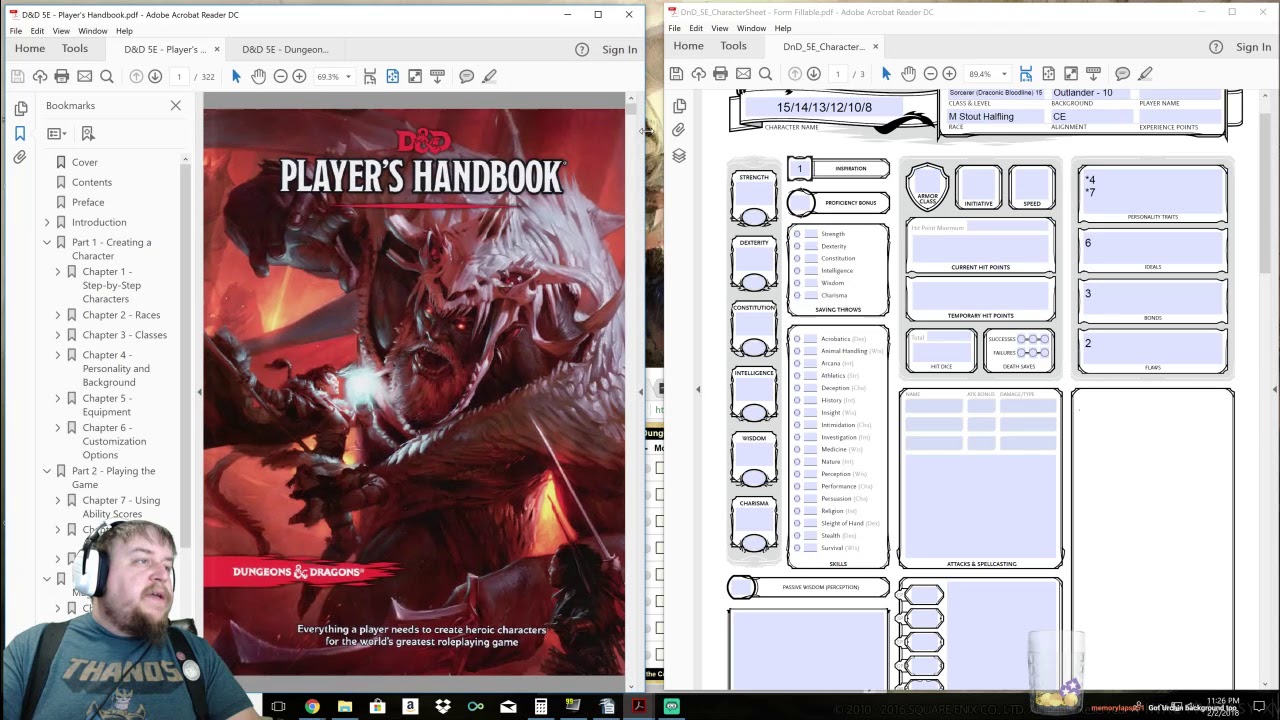Find current bookmark in Bookmarks panel
Image resolution: width=1280 pixels, height=720 pixels.
coord(88,133)
